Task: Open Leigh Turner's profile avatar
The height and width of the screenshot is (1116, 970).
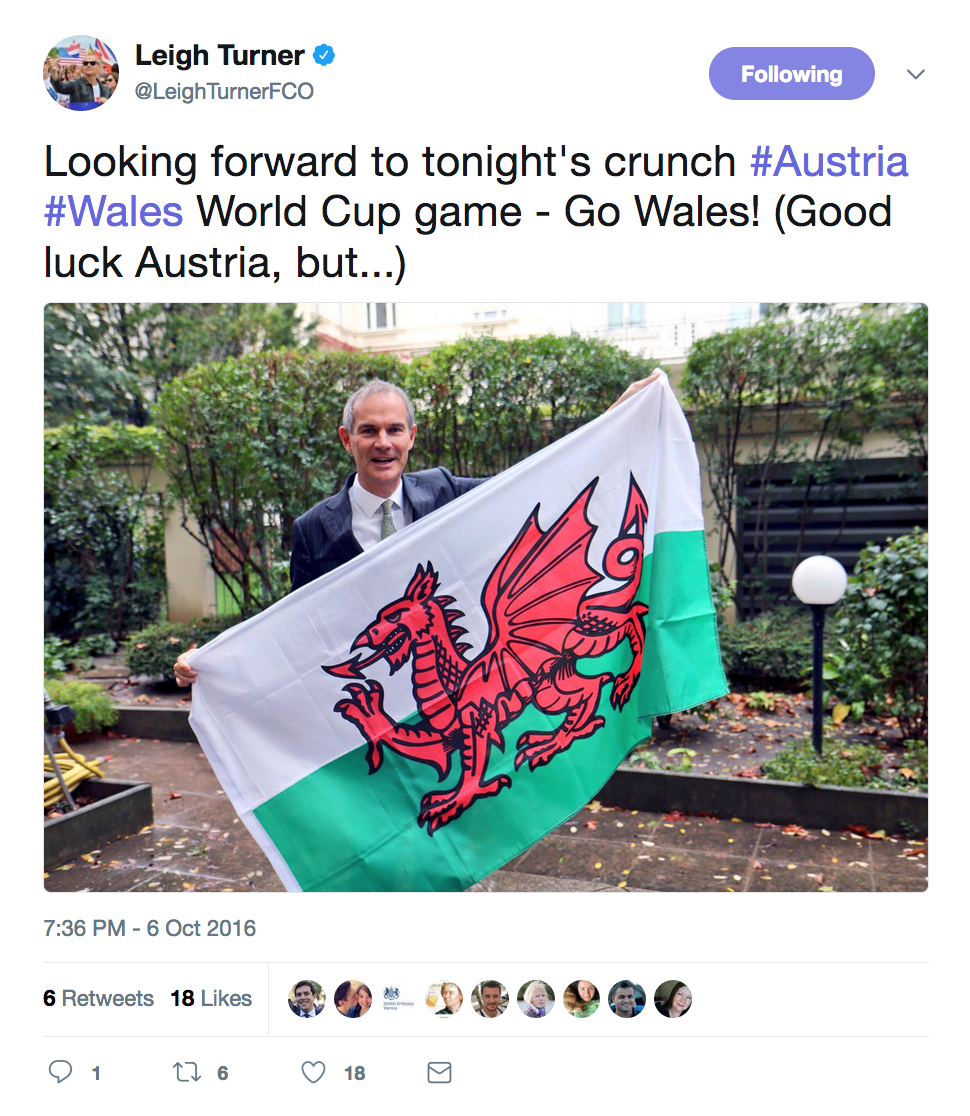Action: pyautogui.click(x=80, y=73)
